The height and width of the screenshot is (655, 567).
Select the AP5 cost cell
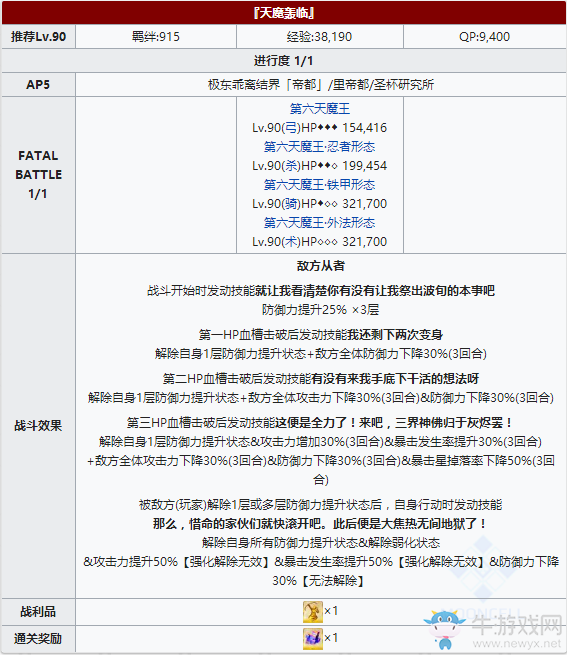point(38,85)
